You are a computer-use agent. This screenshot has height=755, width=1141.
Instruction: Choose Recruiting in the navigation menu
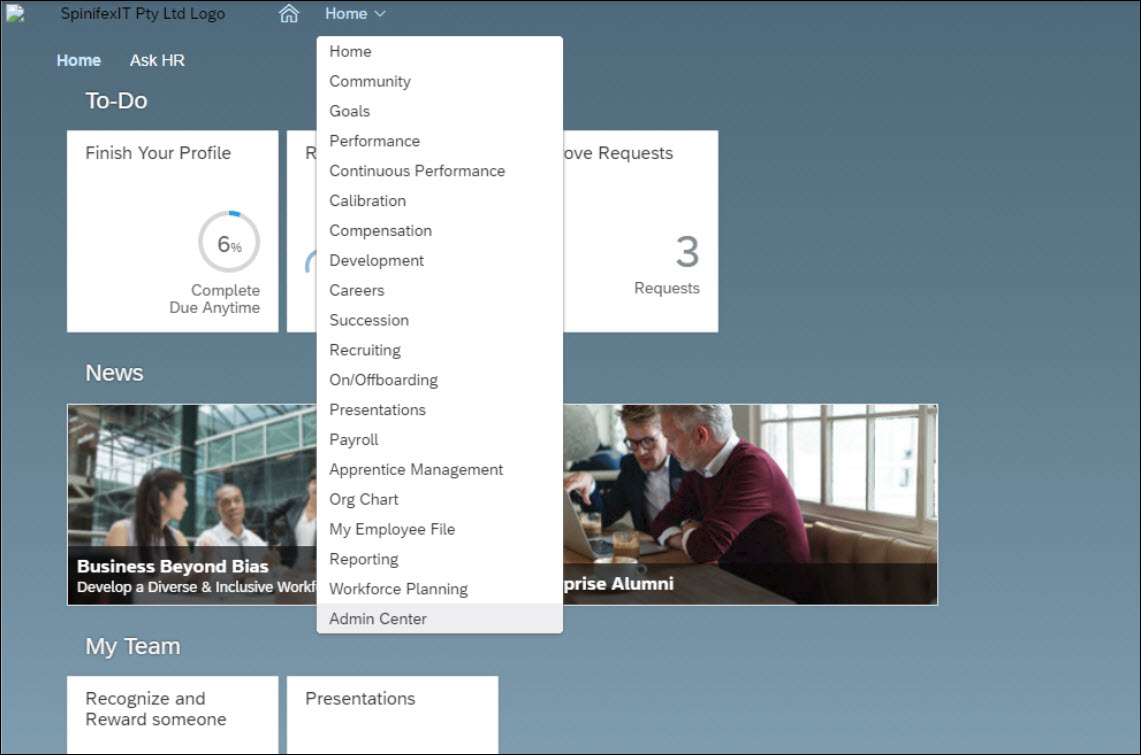coord(365,350)
